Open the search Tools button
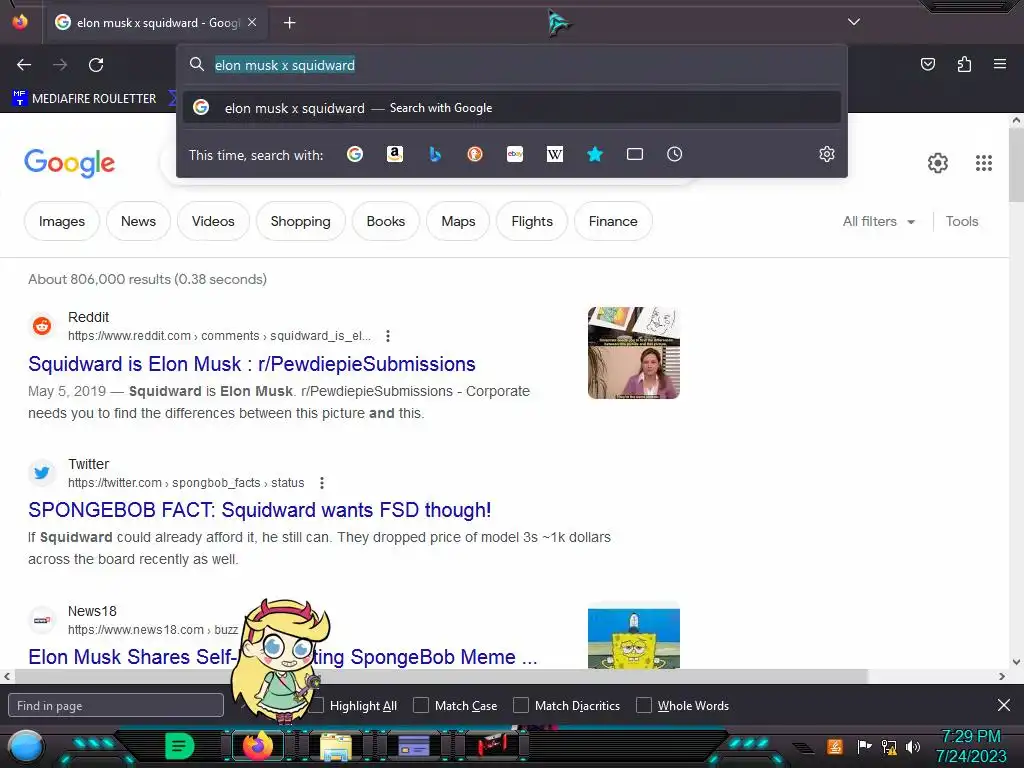Image resolution: width=1024 pixels, height=768 pixels. click(x=962, y=221)
